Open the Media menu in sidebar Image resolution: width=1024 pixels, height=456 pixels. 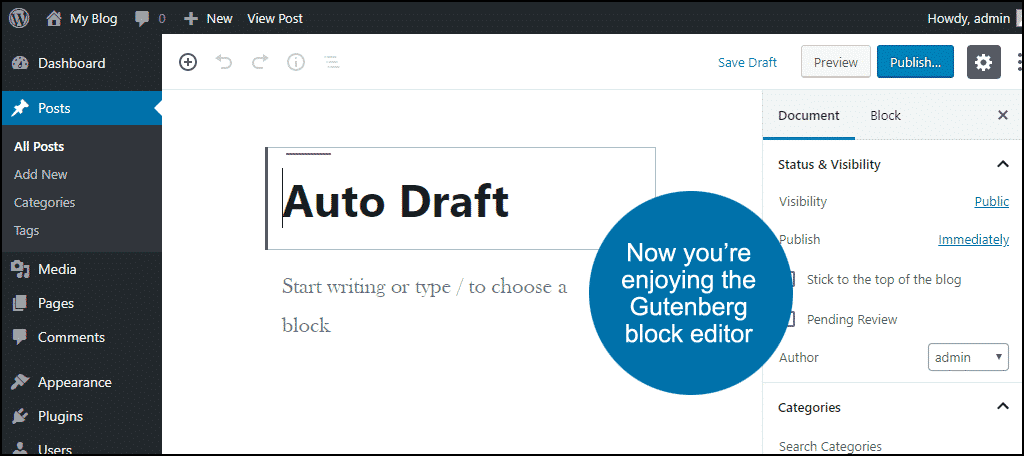click(57, 269)
